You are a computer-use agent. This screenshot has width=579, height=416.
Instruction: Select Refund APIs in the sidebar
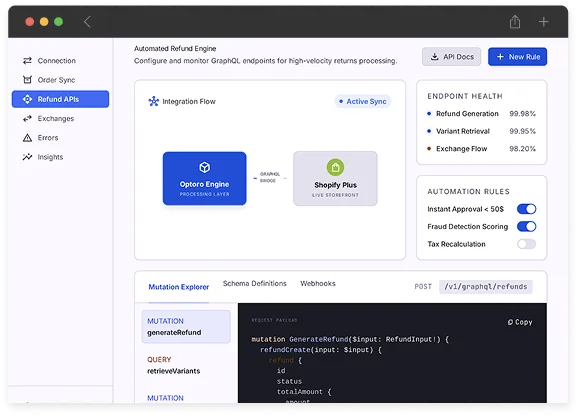coord(60,99)
